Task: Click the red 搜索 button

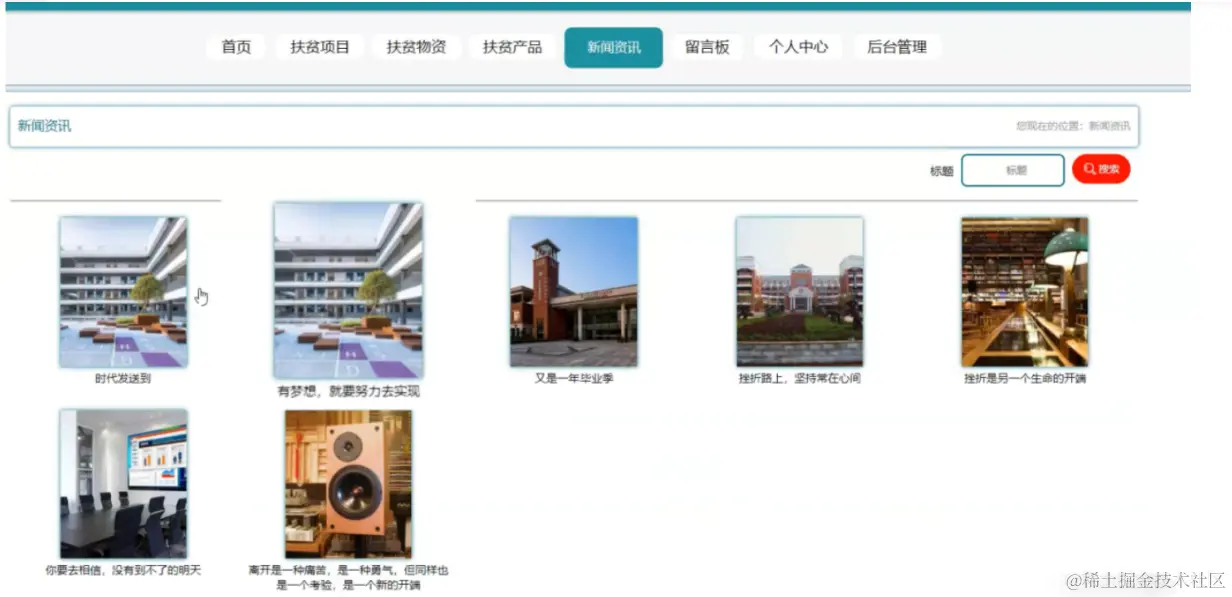Action: pos(1101,169)
